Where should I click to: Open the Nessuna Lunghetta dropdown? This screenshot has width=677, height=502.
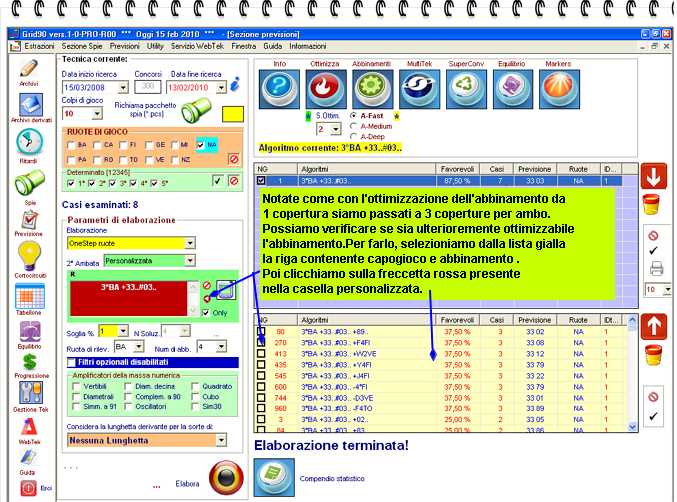coord(221,440)
